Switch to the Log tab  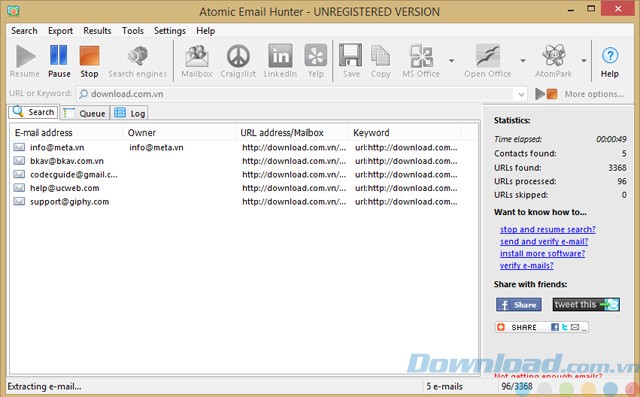tap(129, 113)
